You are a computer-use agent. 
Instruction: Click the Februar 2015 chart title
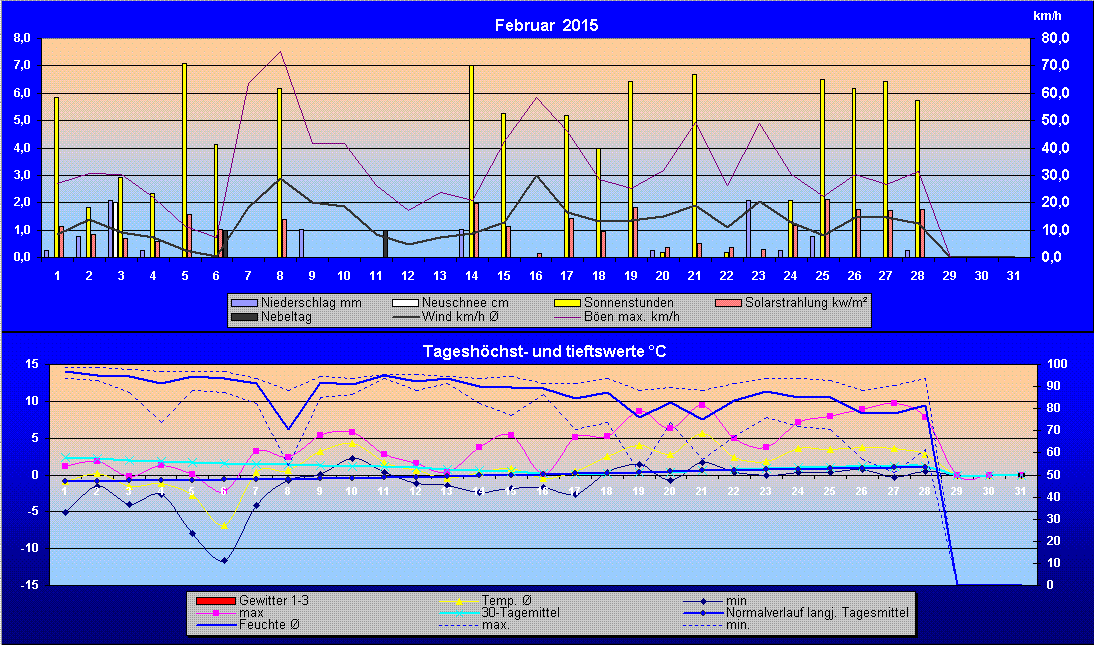click(x=546, y=26)
